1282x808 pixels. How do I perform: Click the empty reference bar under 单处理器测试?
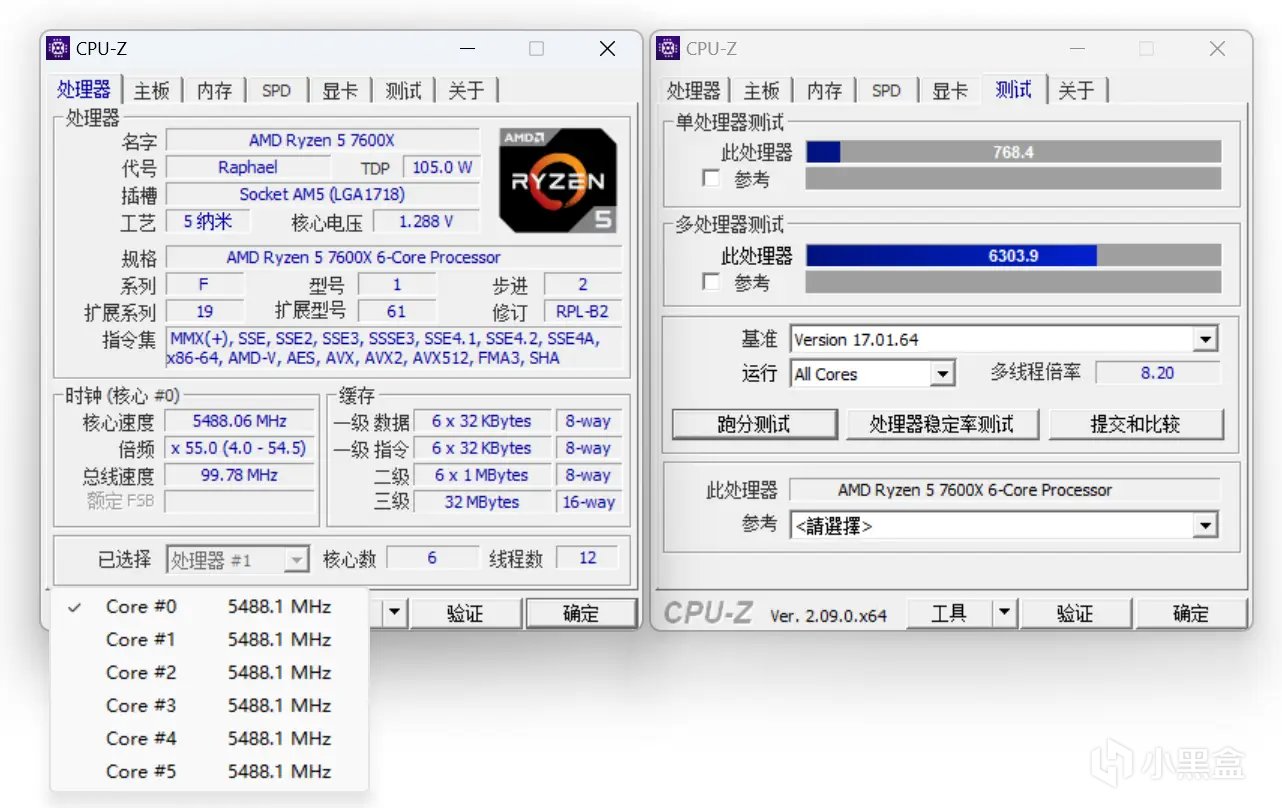click(1013, 179)
